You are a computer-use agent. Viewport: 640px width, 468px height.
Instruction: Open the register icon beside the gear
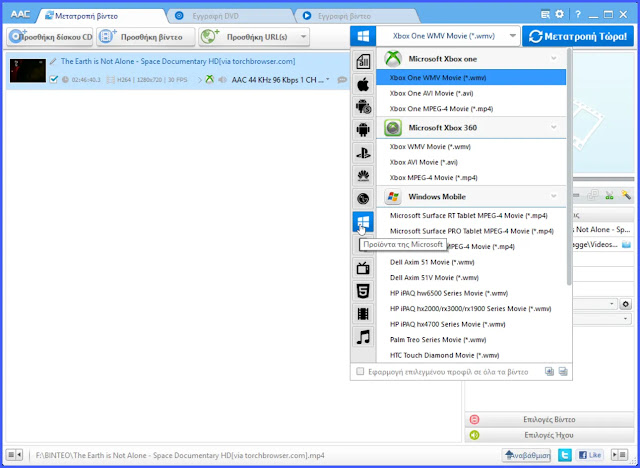(545, 15)
